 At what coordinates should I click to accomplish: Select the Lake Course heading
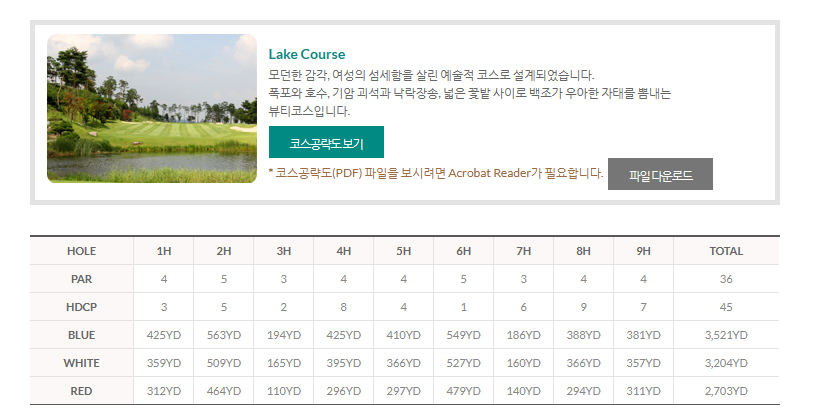pos(307,54)
